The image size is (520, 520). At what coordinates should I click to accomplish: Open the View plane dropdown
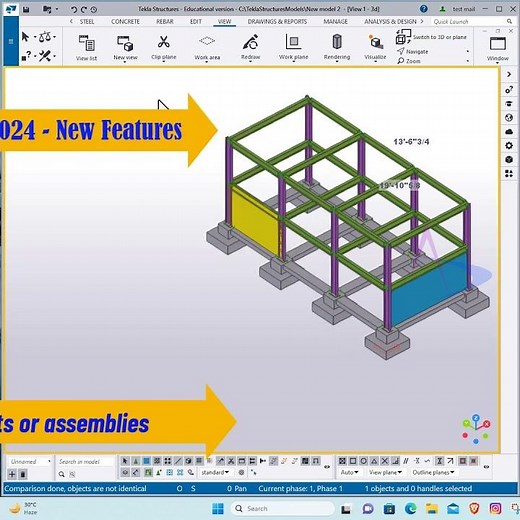[x=385, y=472]
